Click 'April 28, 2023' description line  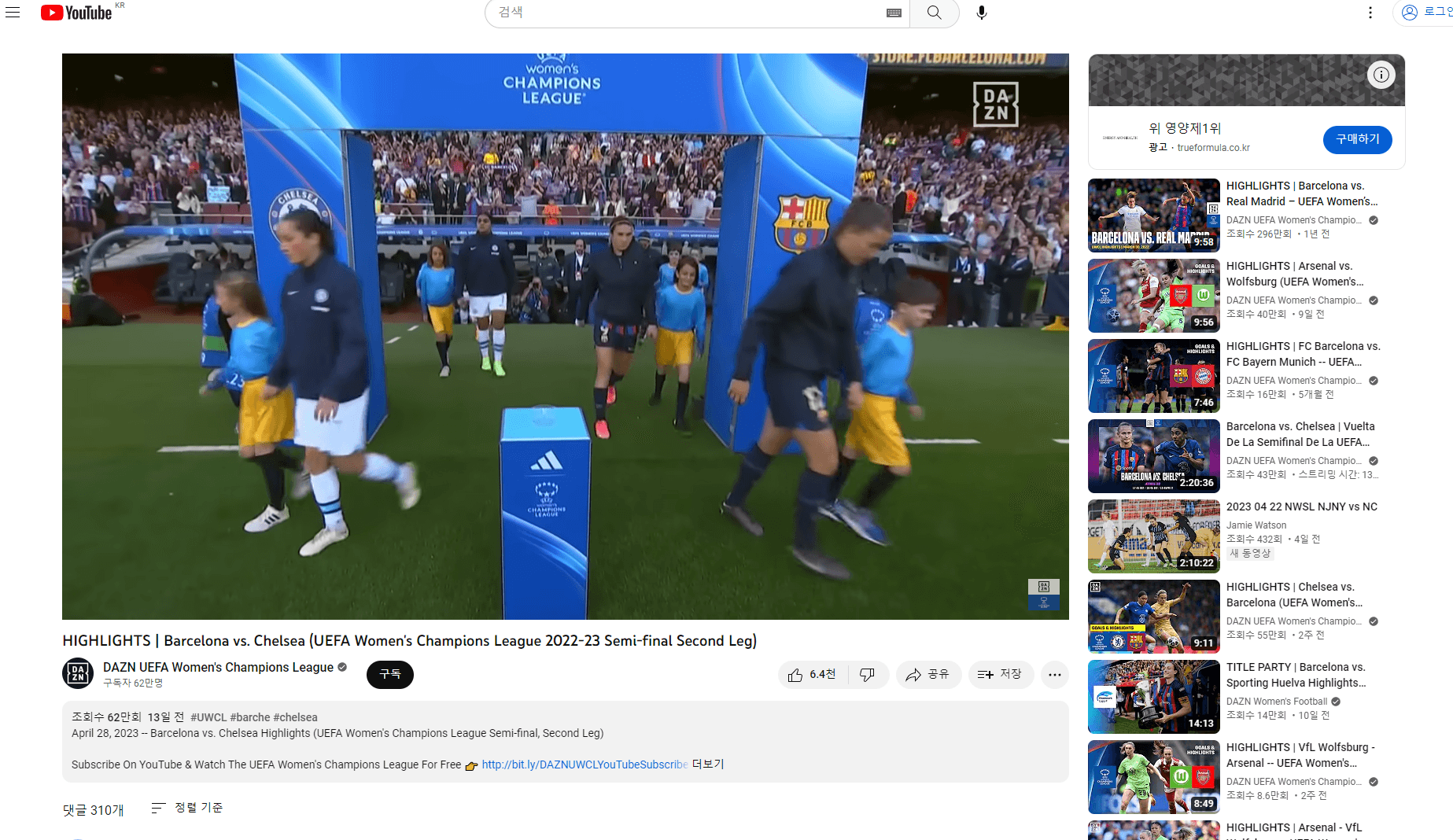(337, 733)
